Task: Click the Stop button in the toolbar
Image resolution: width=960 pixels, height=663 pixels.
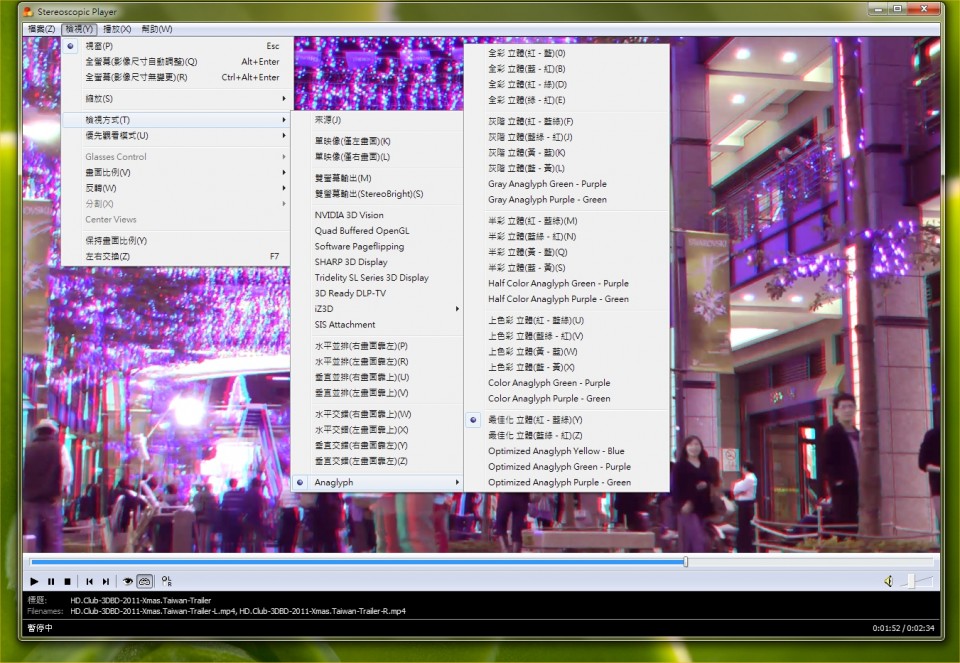Action: point(67,581)
